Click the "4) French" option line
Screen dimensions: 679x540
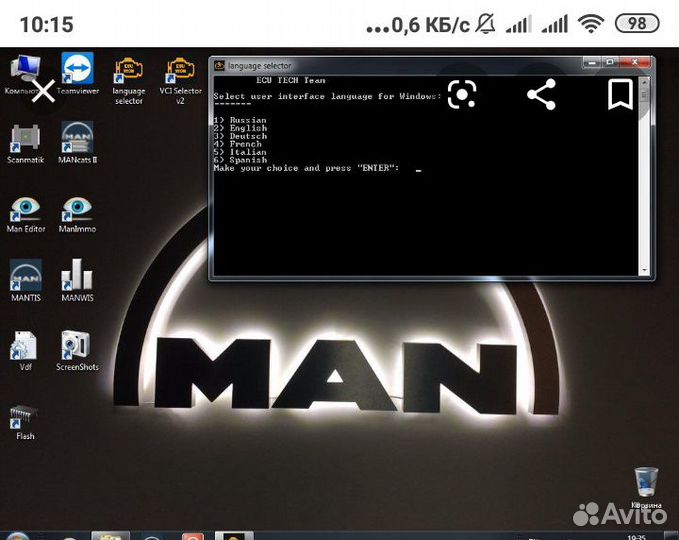238,144
